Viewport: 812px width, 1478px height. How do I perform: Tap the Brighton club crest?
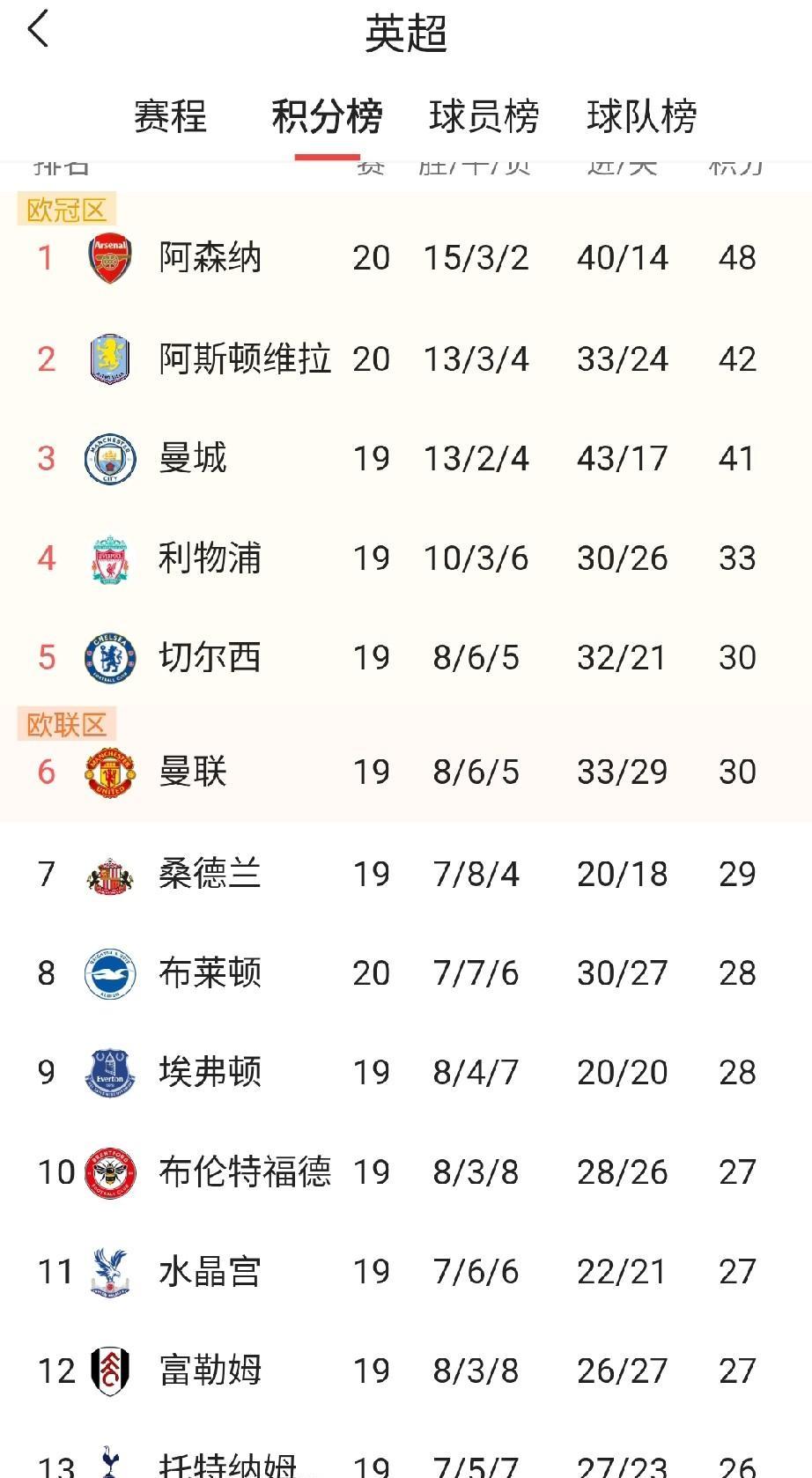(x=110, y=973)
